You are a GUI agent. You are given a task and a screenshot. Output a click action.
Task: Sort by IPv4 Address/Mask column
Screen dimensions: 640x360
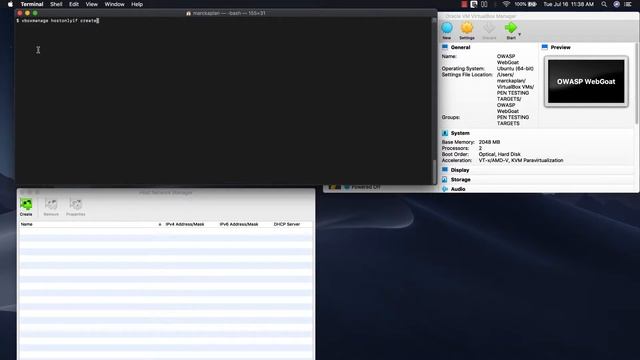(x=184, y=224)
